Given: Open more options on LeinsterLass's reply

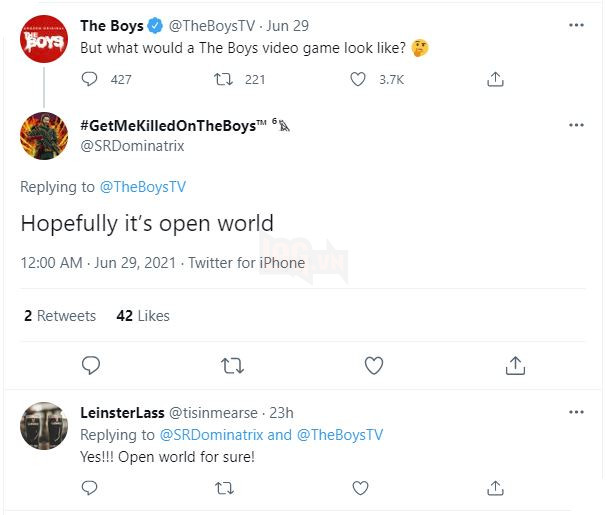Looking at the screenshot, I should coord(576,412).
